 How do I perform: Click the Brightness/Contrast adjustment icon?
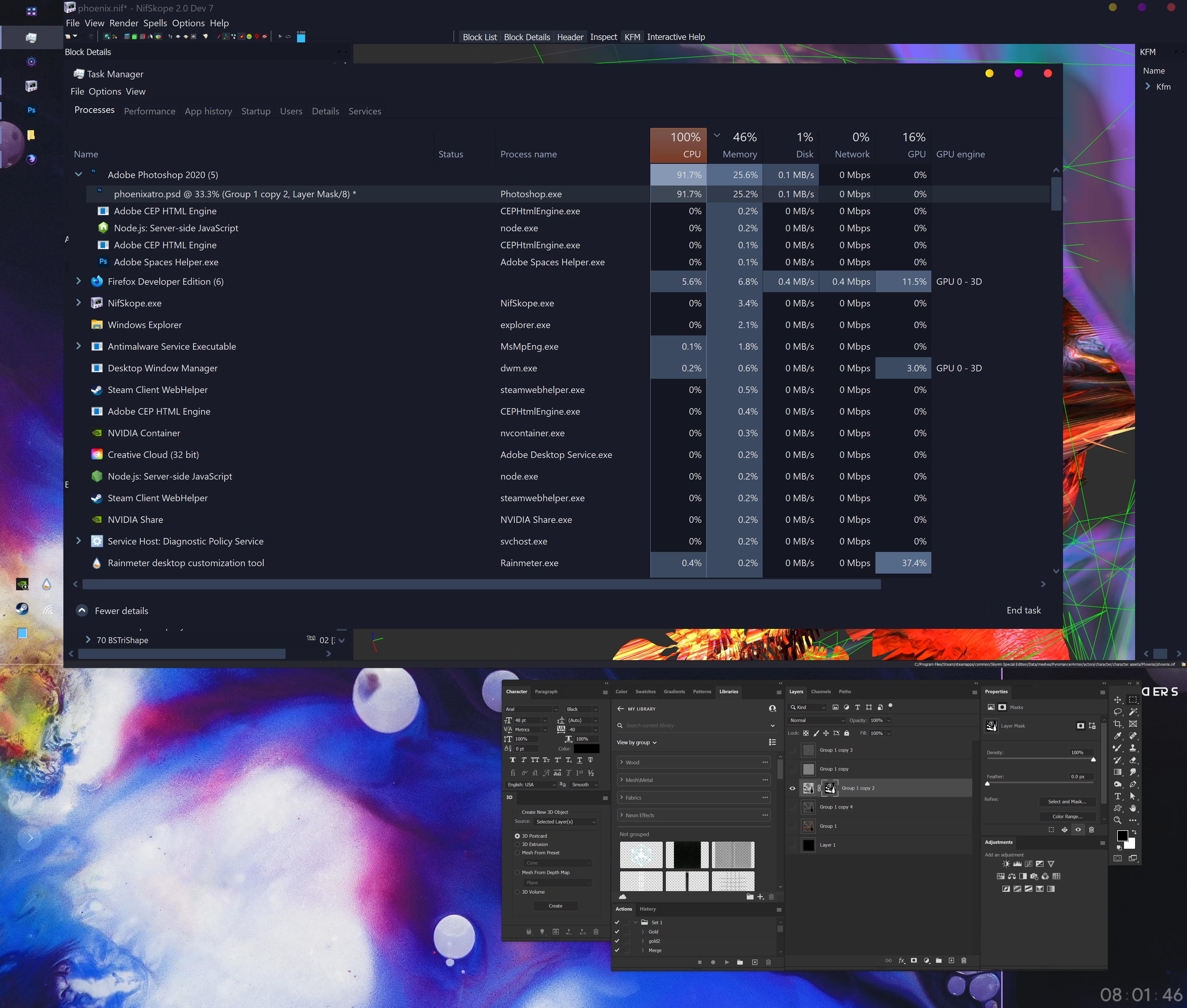[1006, 864]
